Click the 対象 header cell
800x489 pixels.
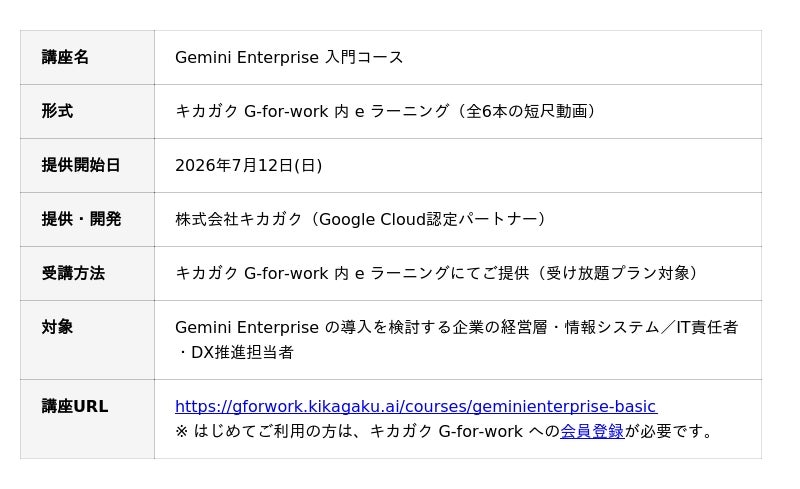(x=87, y=340)
